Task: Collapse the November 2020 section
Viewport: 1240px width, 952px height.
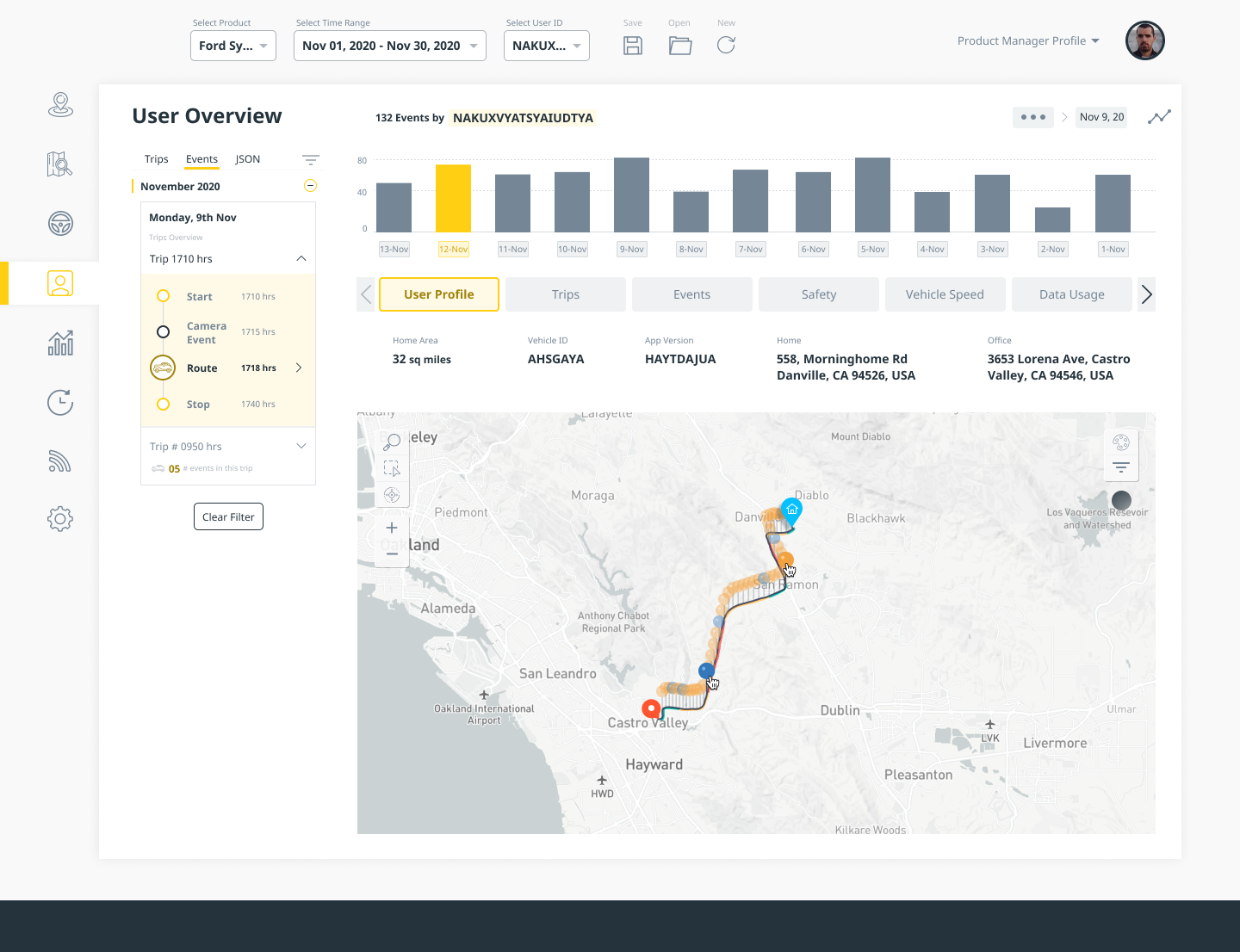Action: point(311,186)
